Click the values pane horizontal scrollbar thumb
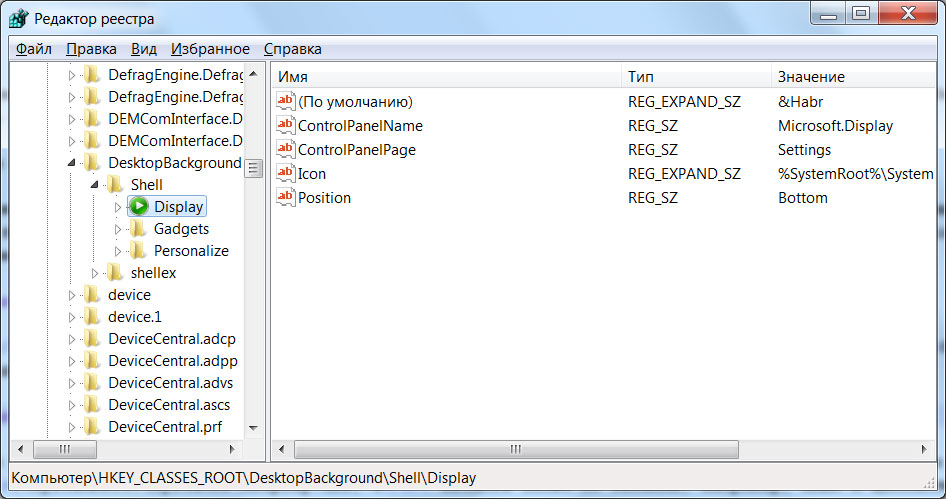 tap(516, 450)
